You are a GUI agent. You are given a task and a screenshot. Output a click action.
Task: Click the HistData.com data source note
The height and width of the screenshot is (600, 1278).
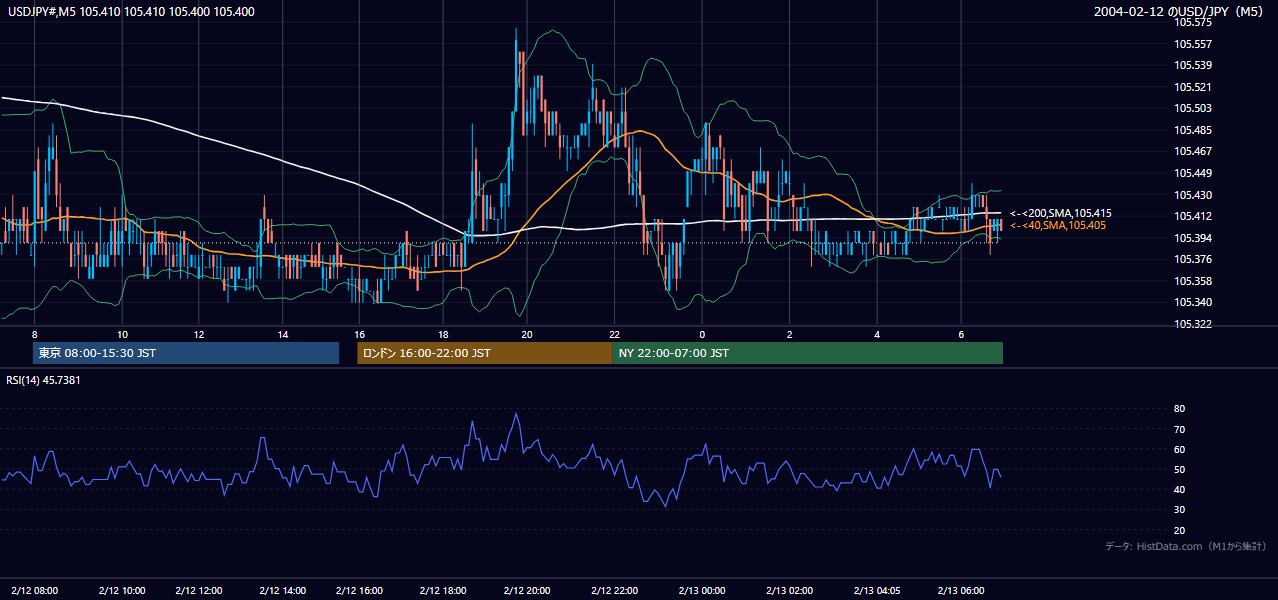pyautogui.click(x=1186, y=546)
